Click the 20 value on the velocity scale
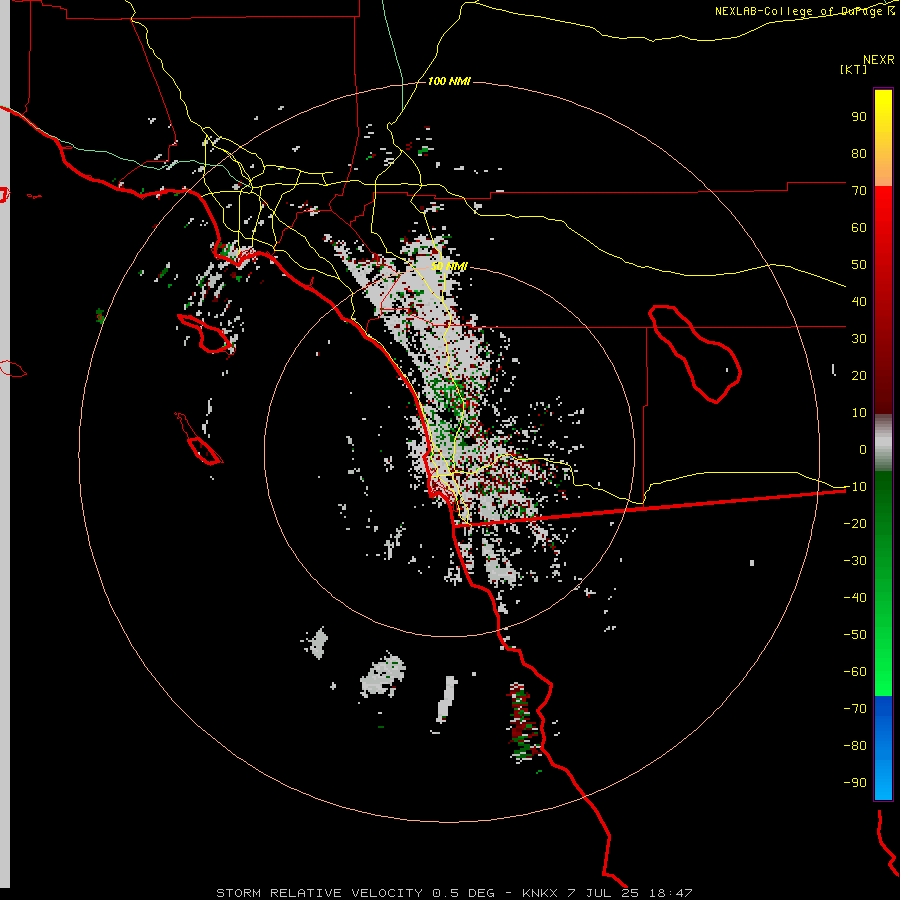Screen dimensions: 900x900 coord(859,375)
